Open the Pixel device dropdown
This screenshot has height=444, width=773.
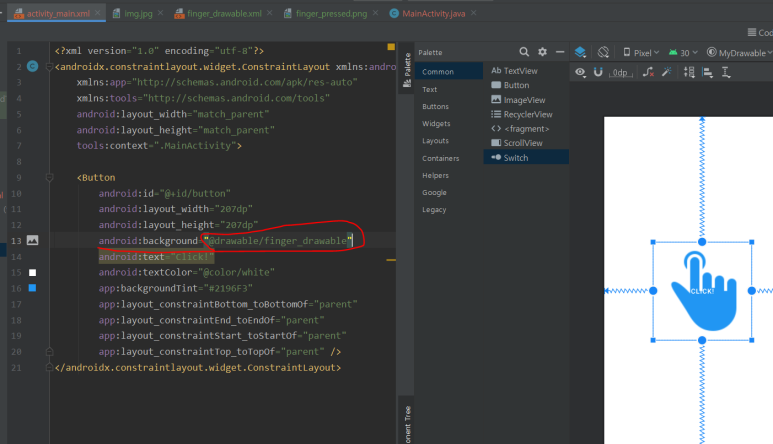click(641, 53)
